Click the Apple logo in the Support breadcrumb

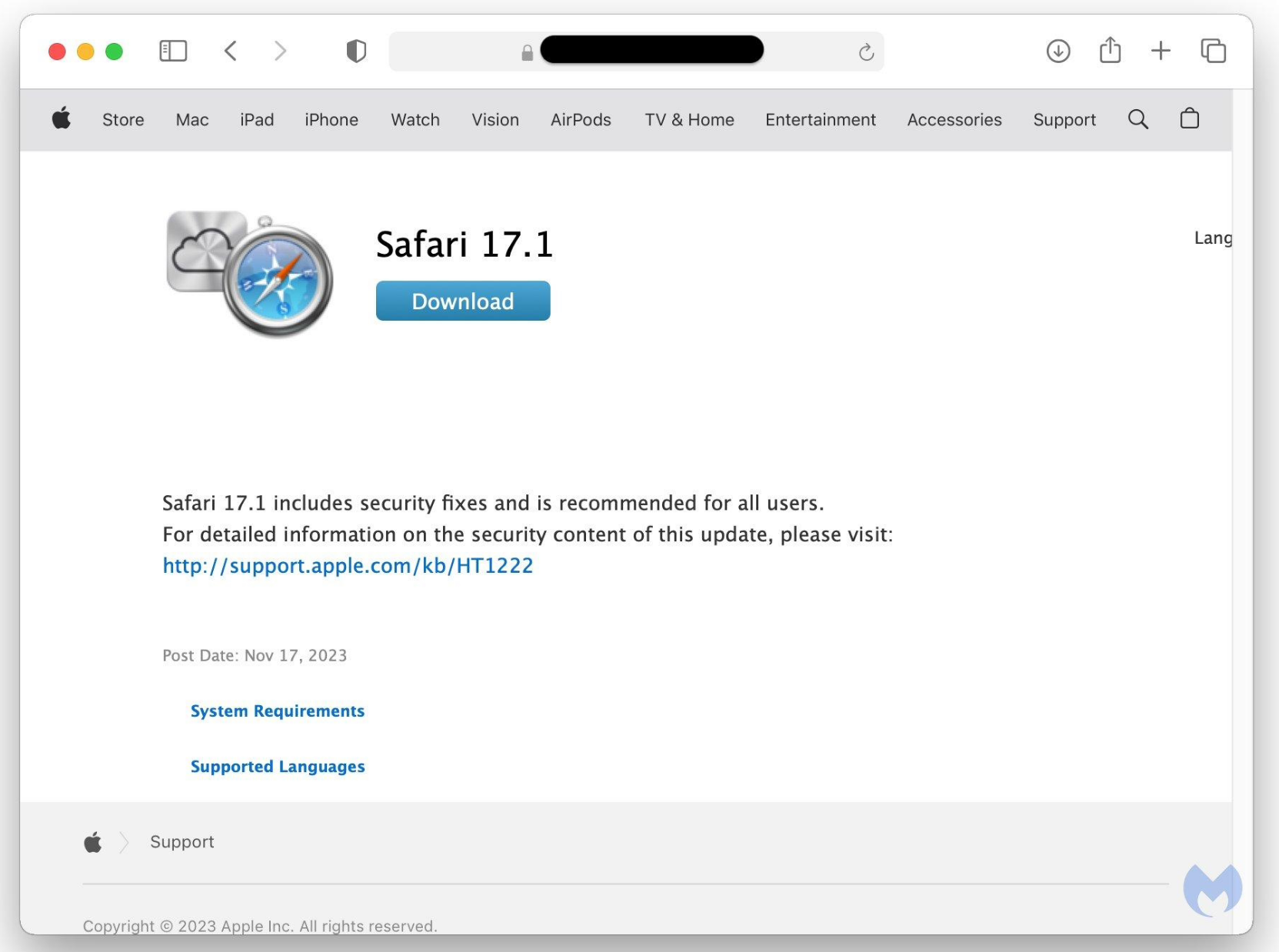pos(92,841)
